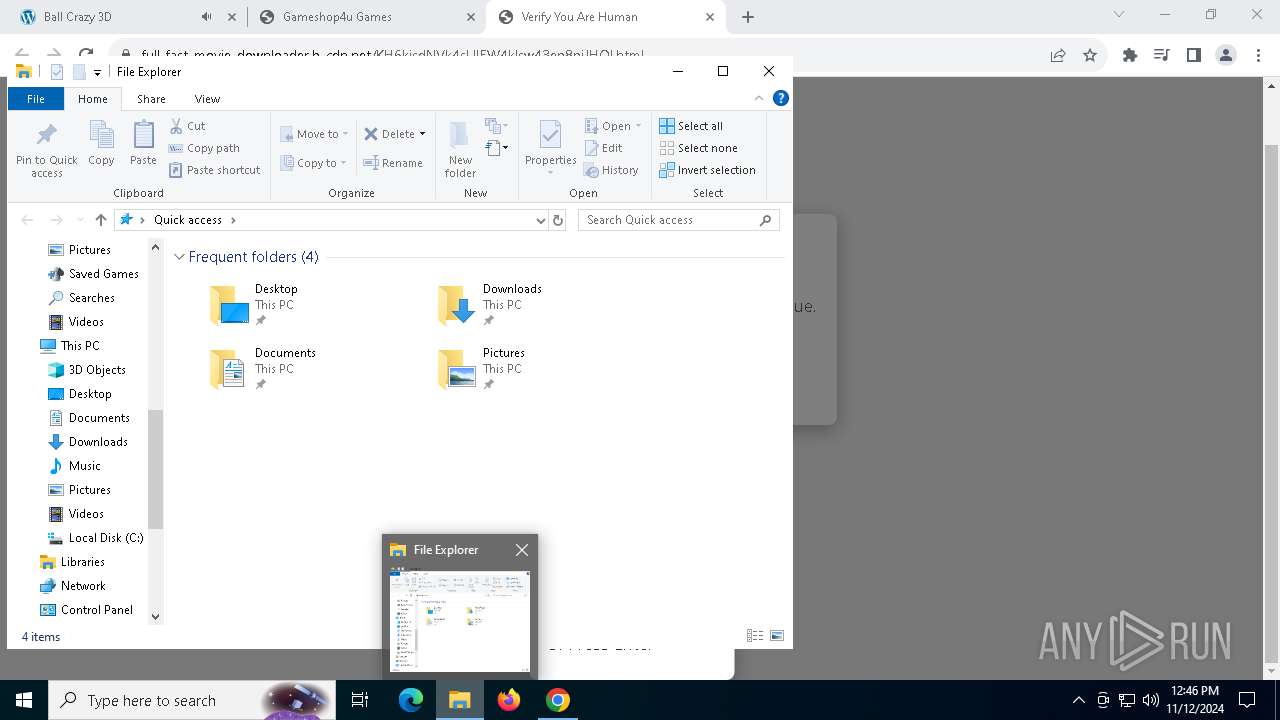Select Network in navigation pane

pyautogui.click(x=72, y=586)
